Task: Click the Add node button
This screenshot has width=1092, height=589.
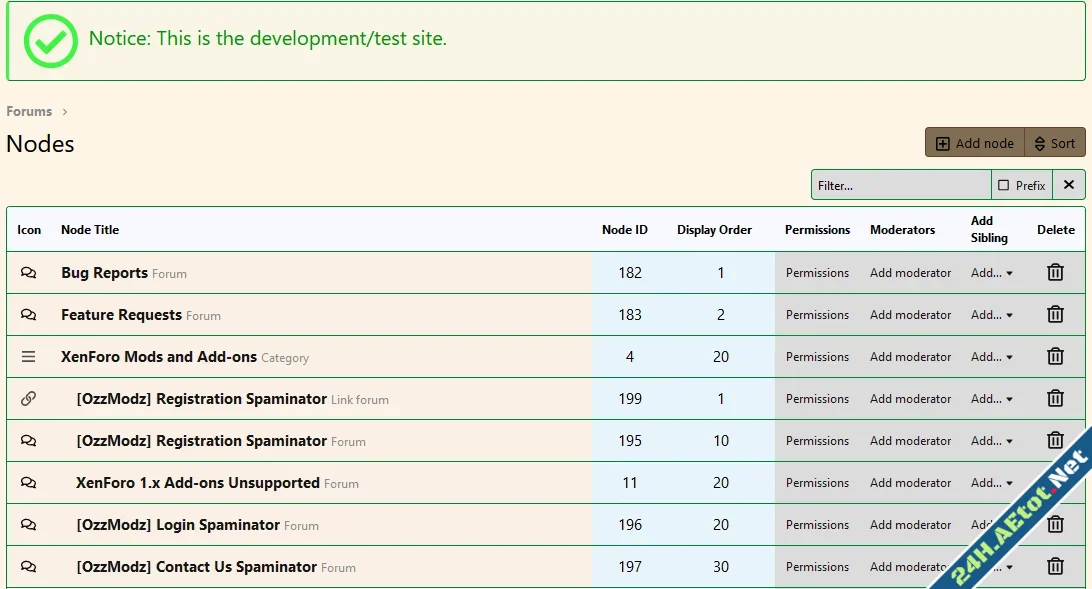Action: click(973, 142)
